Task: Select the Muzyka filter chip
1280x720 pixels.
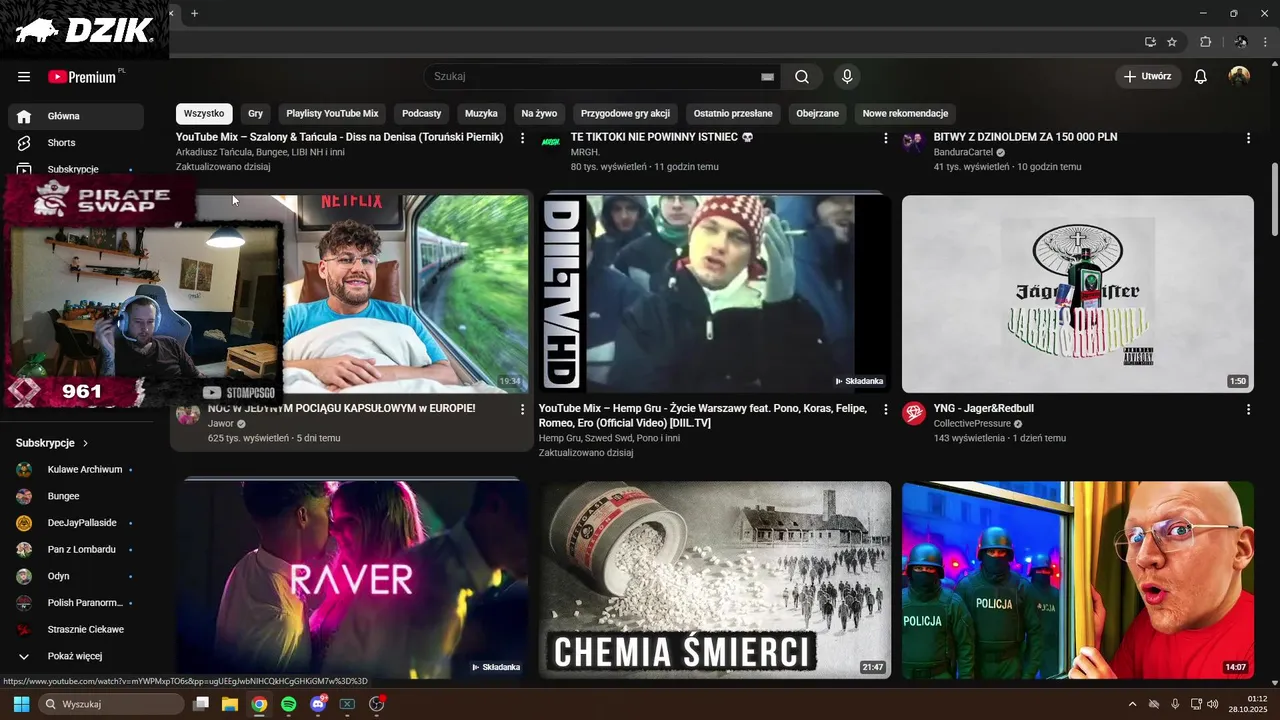Action: point(481,113)
